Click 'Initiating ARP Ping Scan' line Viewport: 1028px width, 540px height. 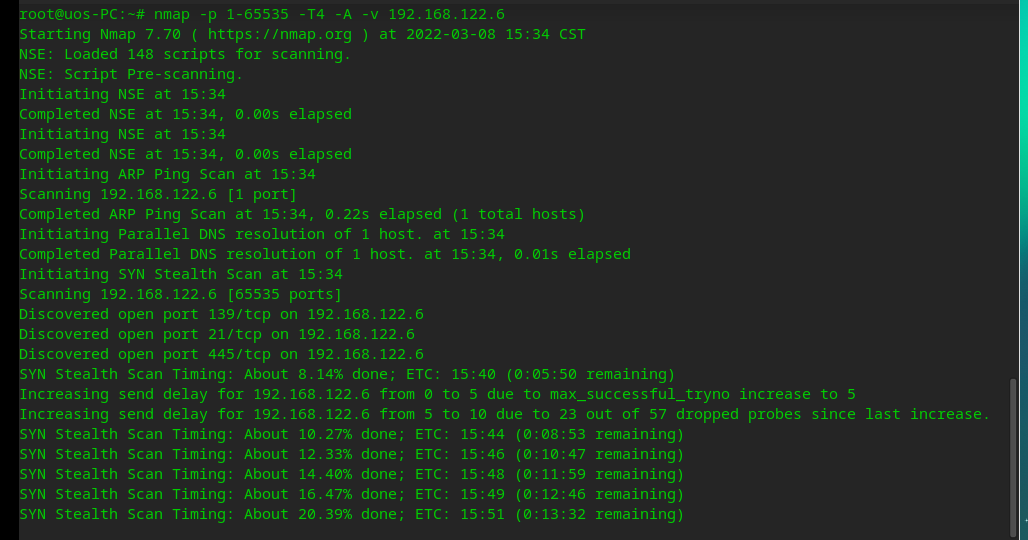[167, 174]
